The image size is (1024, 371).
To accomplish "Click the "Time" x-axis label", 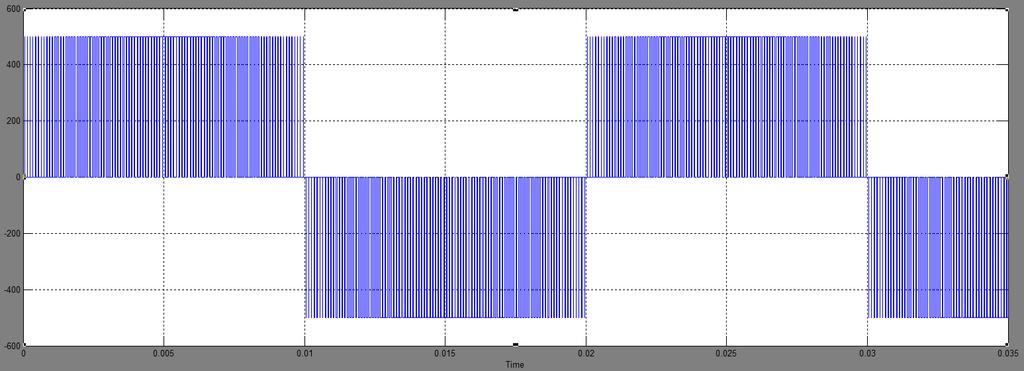I will [515, 365].
